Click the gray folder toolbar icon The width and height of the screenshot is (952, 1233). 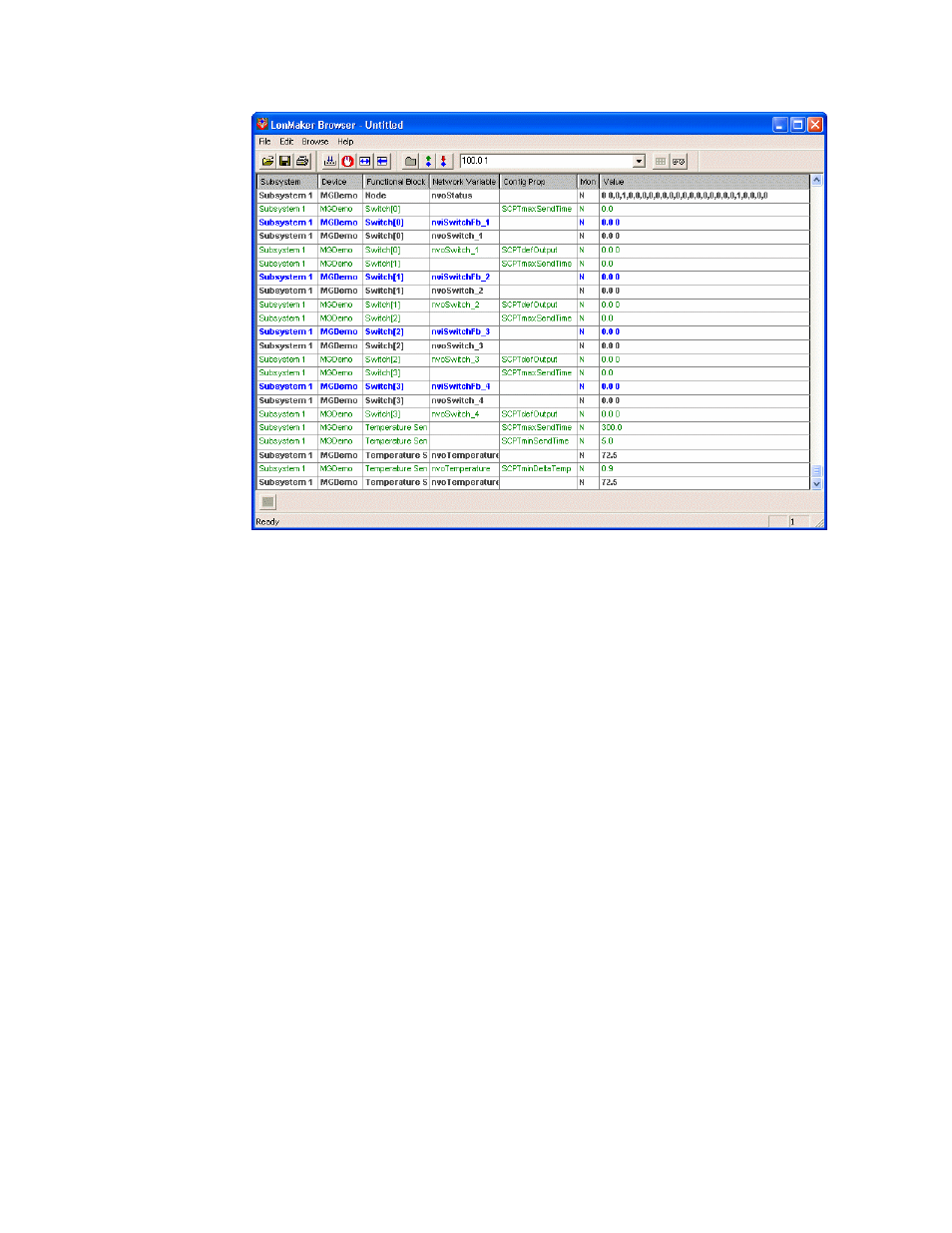click(x=410, y=161)
